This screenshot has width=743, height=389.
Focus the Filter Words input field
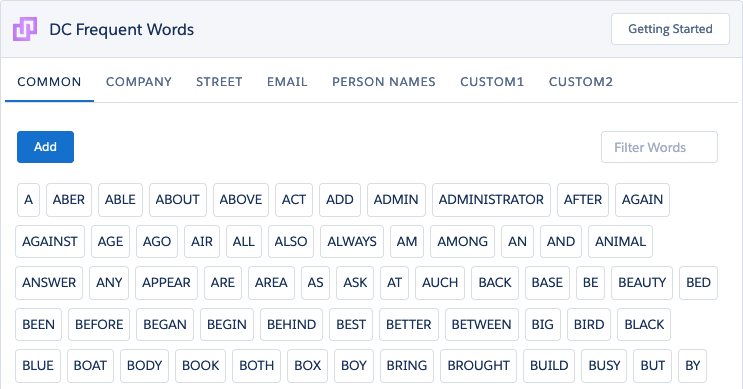click(659, 147)
